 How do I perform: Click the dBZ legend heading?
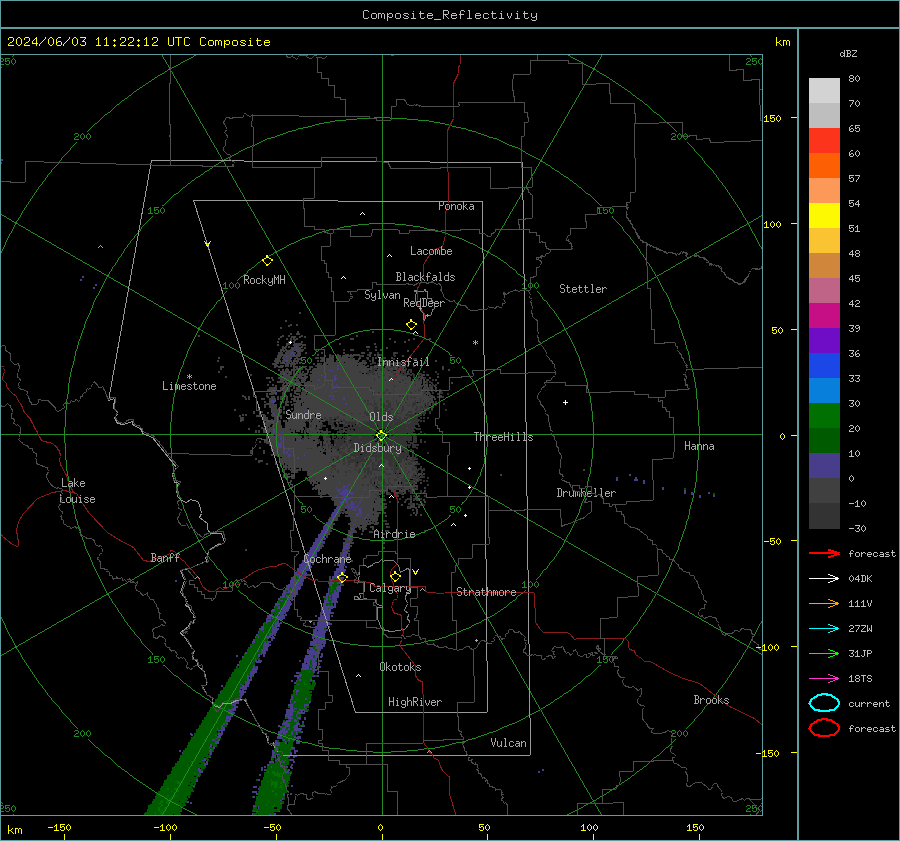[x=848, y=53]
